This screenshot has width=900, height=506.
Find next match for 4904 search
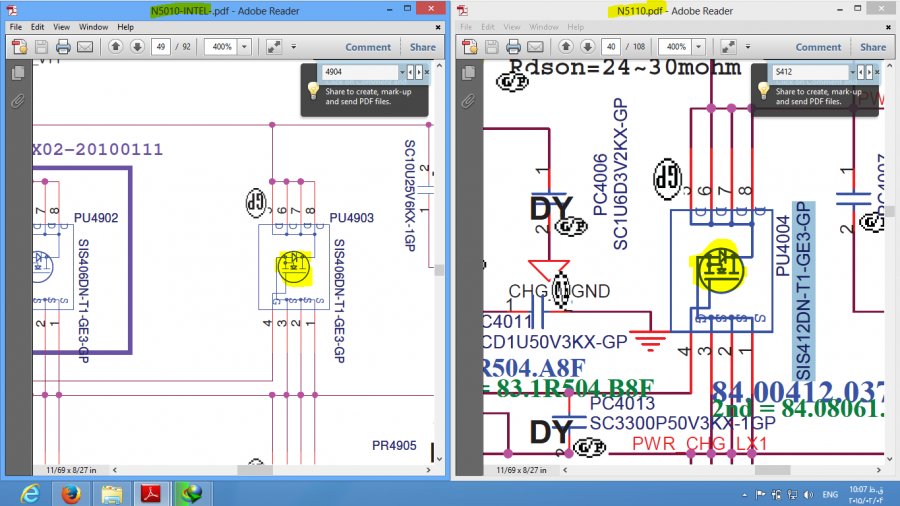pyautogui.click(x=418, y=72)
